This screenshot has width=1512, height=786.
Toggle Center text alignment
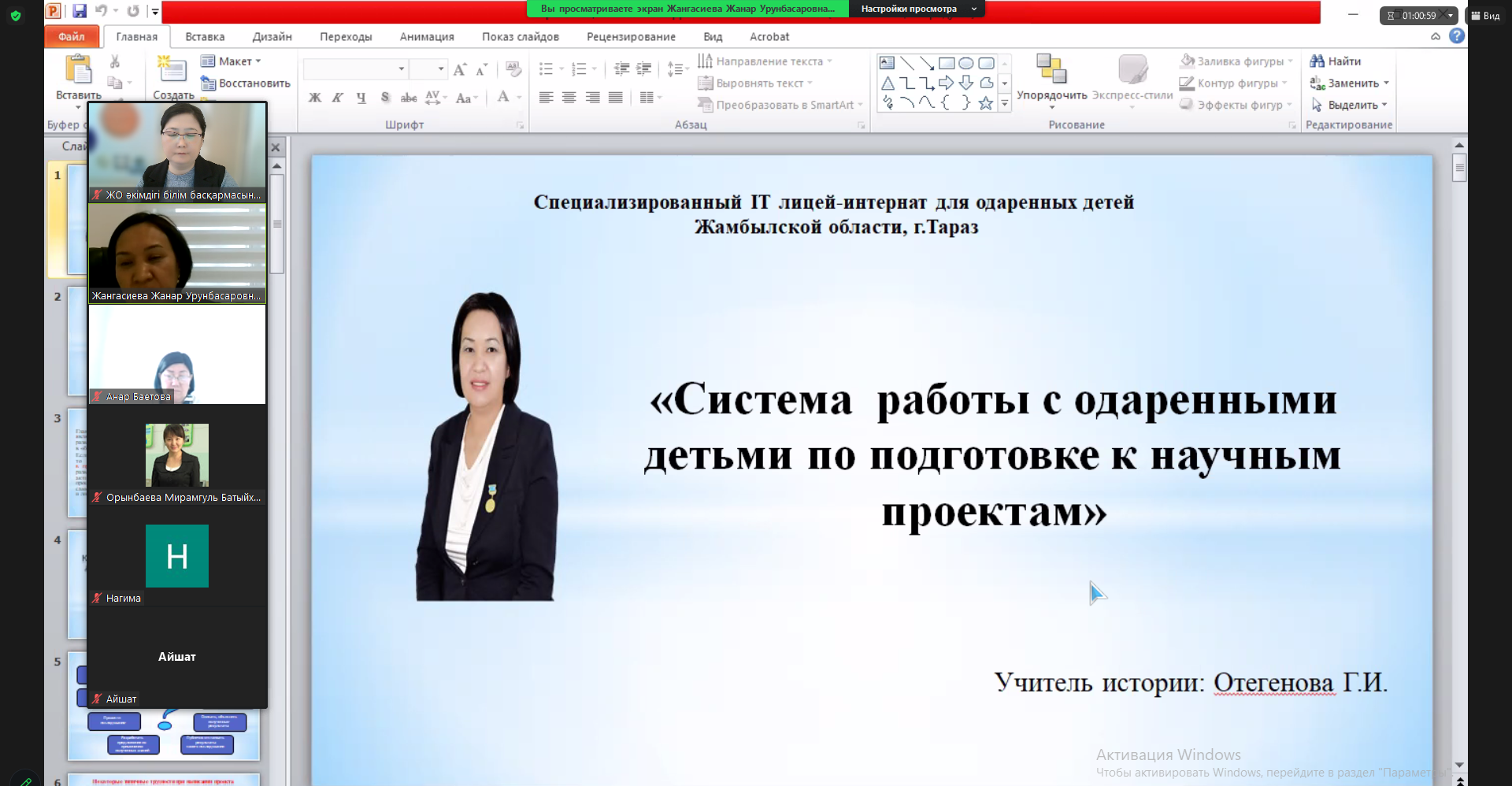click(569, 98)
